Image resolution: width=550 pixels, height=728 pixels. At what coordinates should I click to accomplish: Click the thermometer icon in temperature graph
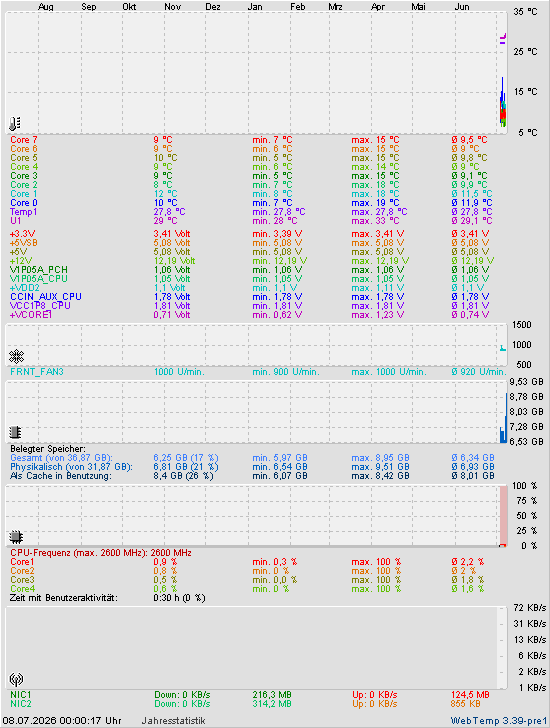tap(15, 124)
